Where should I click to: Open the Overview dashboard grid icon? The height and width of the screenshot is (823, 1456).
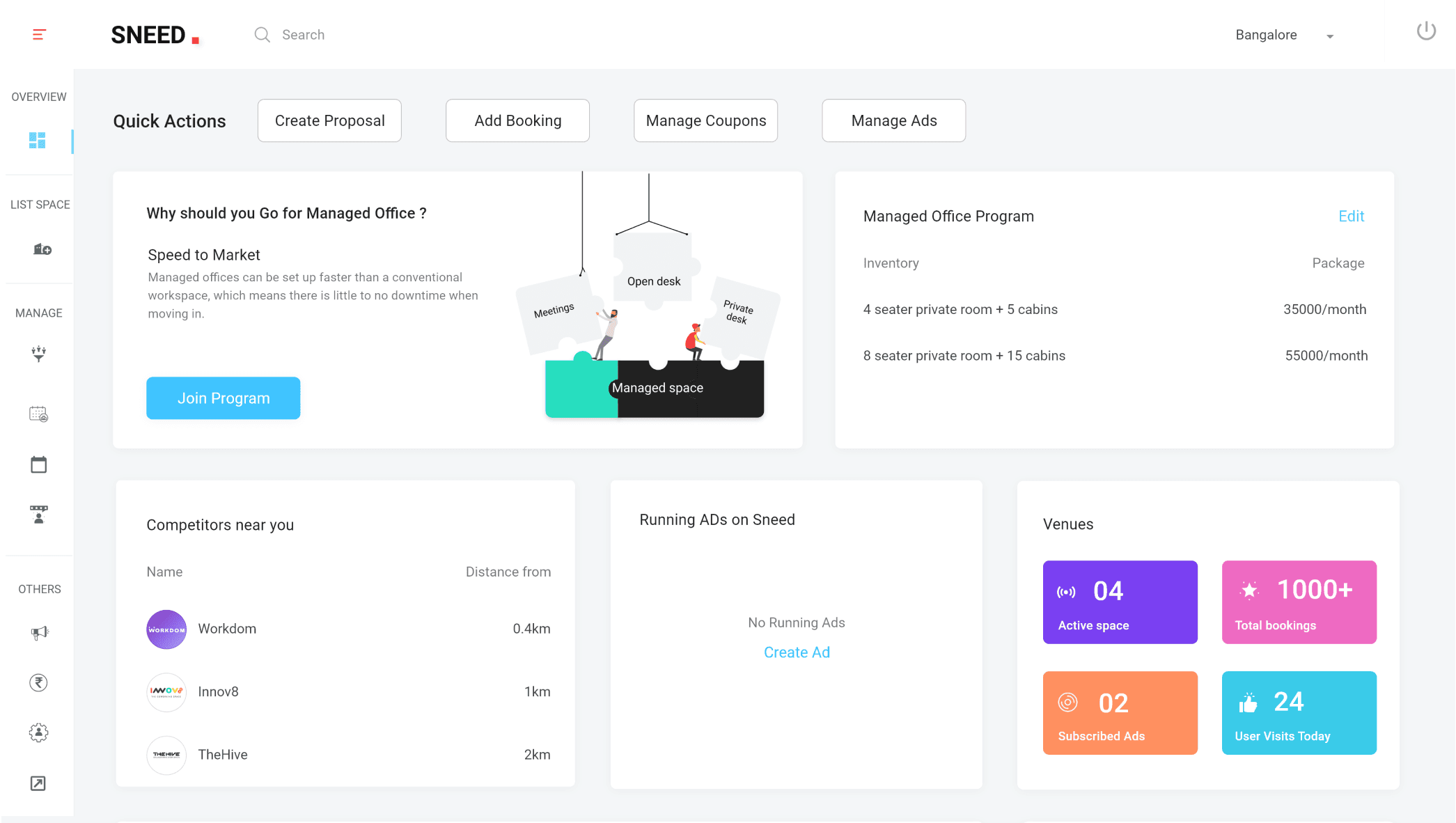39,141
